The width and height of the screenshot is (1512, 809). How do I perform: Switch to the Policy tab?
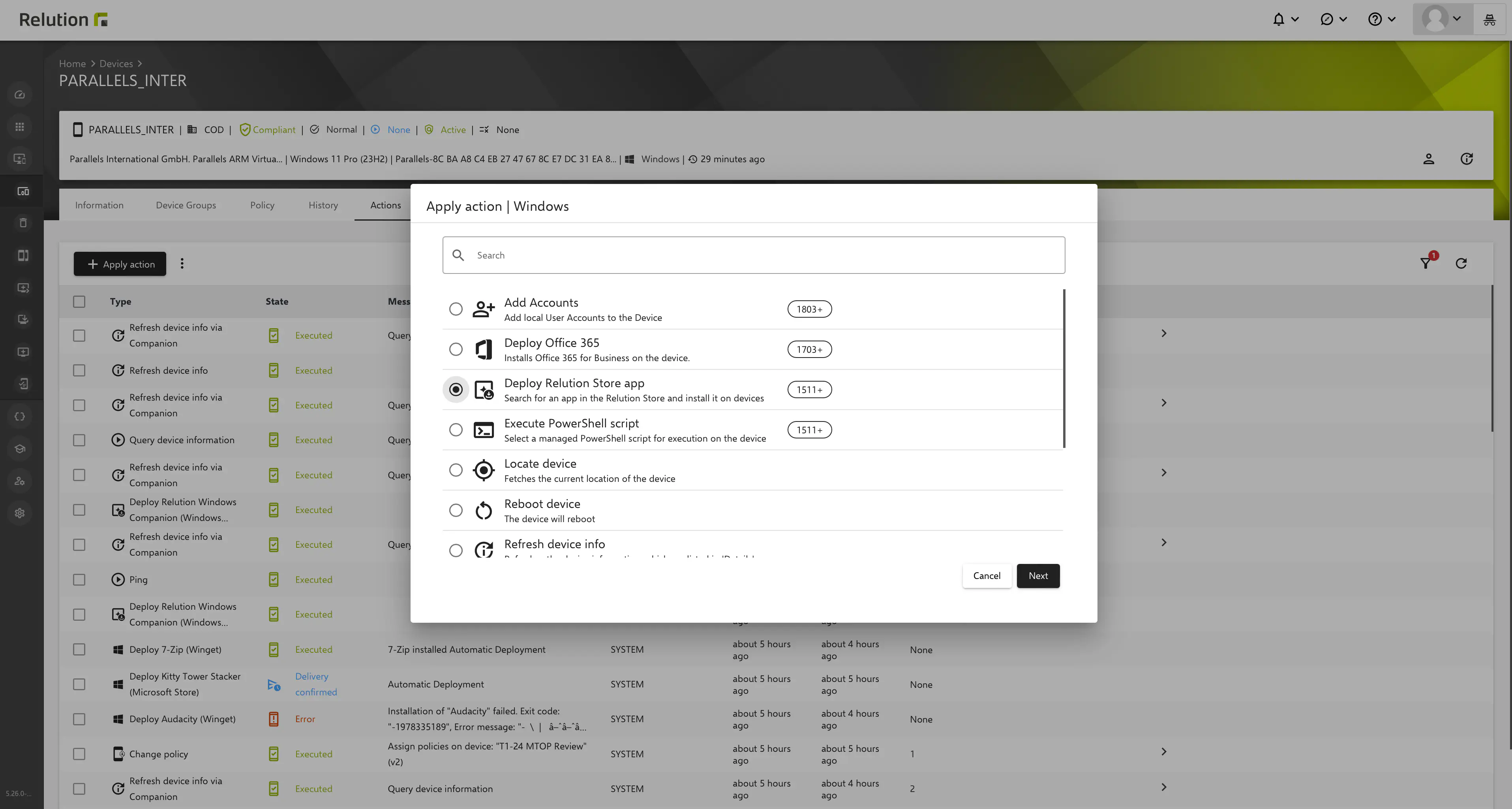(262, 205)
